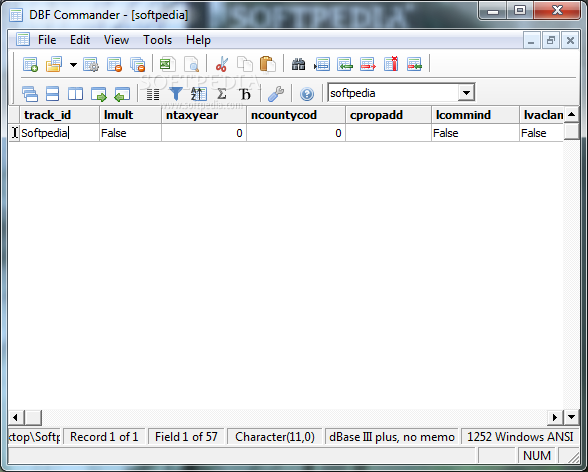This screenshot has width=588, height=472.
Task: Calculate totals with the Sigma icon
Action: [x=222, y=94]
